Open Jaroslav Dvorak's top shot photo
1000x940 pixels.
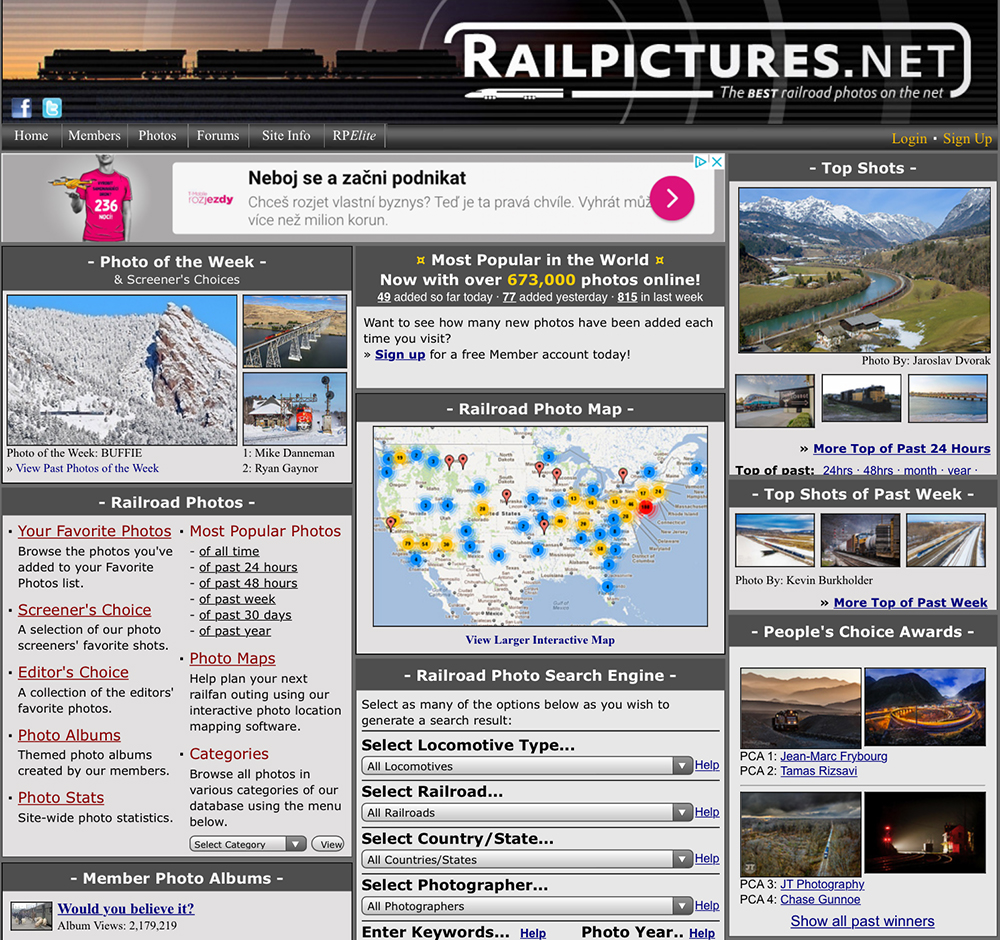(x=864, y=270)
